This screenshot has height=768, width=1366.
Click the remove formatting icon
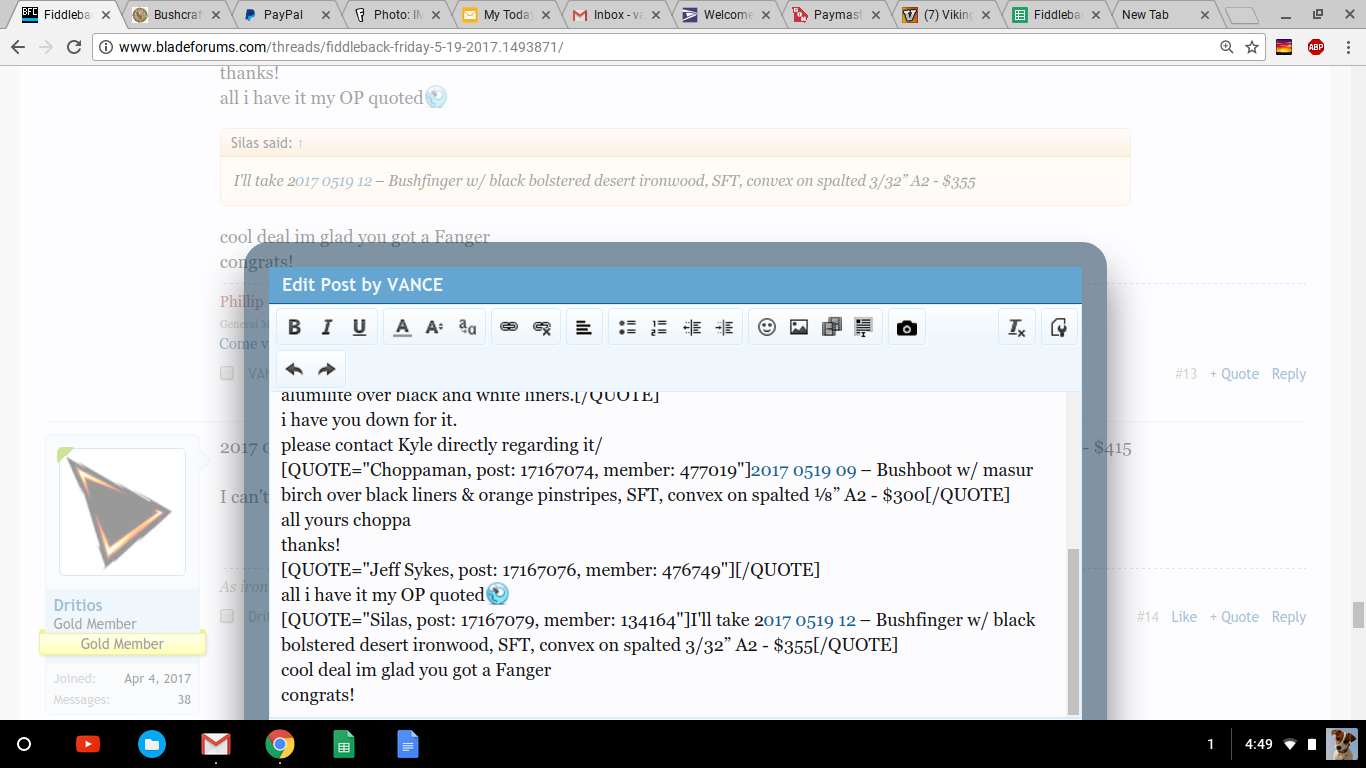(x=1017, y=327)
